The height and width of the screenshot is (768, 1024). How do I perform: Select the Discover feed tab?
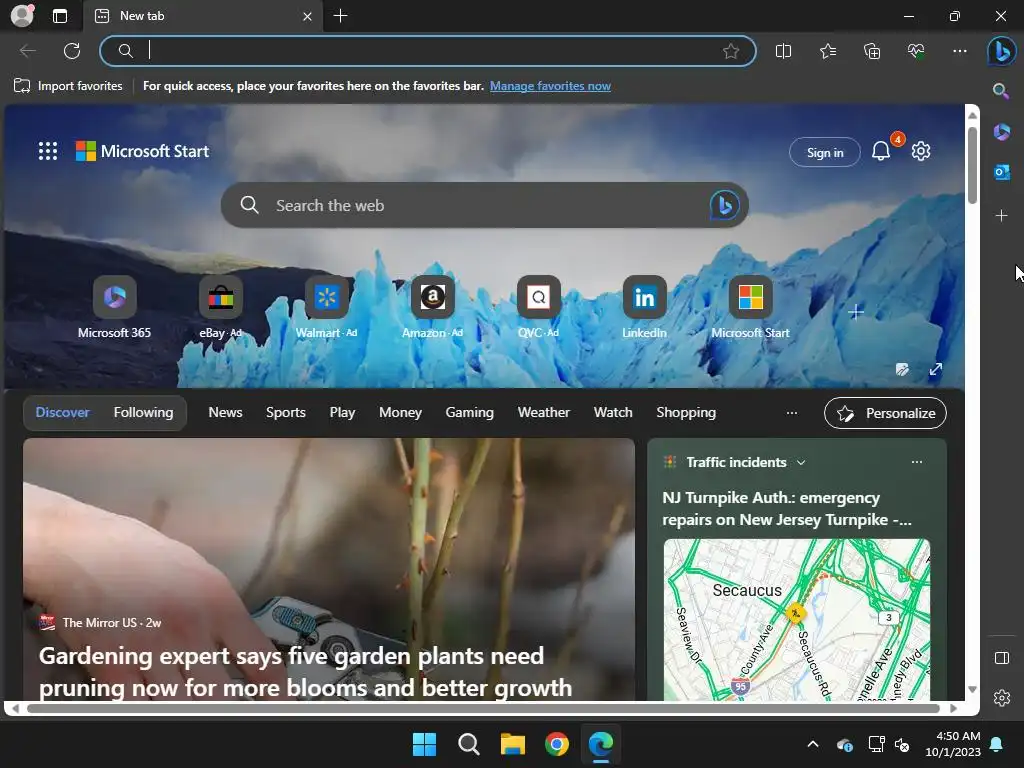[62, 413]
